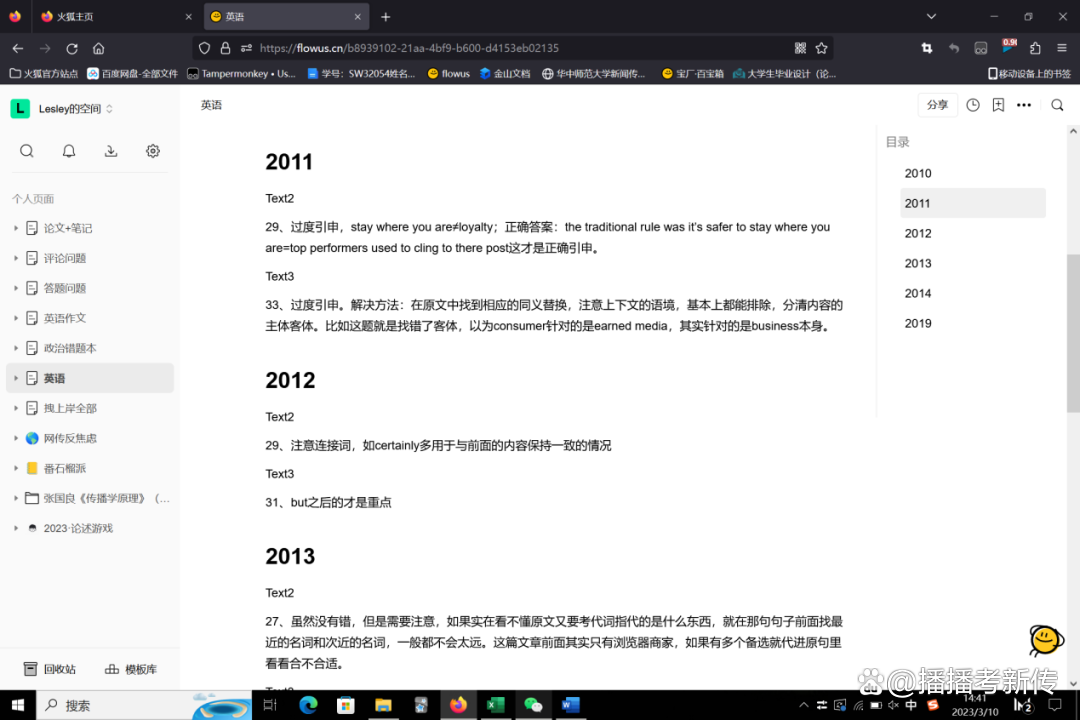Open the list all tabs dropdown arrow

pos(931,17)
